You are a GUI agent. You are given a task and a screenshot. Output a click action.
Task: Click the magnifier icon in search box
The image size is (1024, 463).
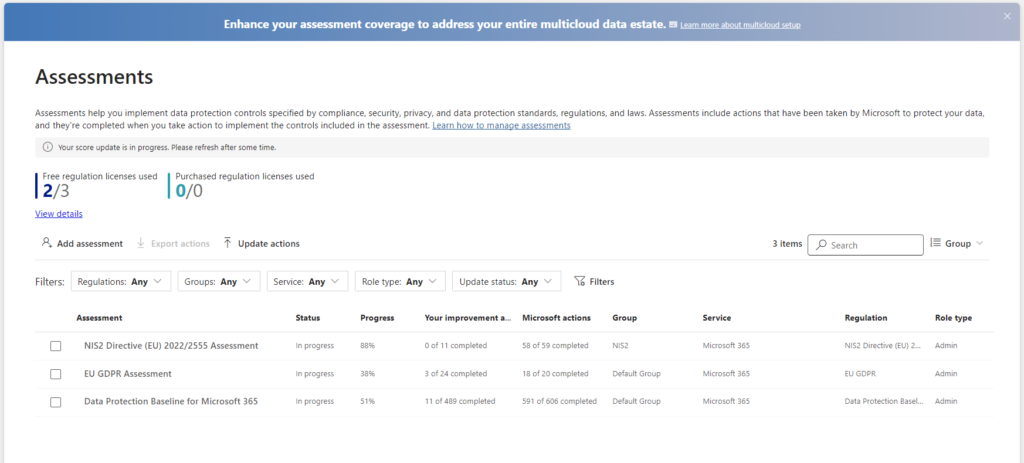tap(820, 245)
